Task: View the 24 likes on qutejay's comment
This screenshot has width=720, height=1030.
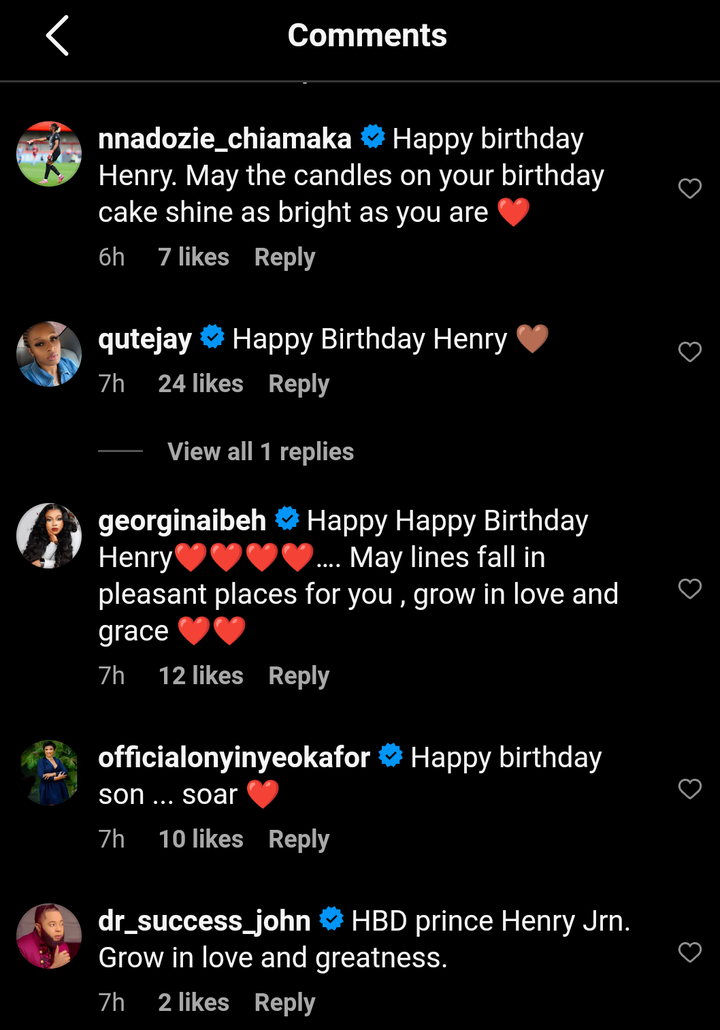Action: [200, 384]
